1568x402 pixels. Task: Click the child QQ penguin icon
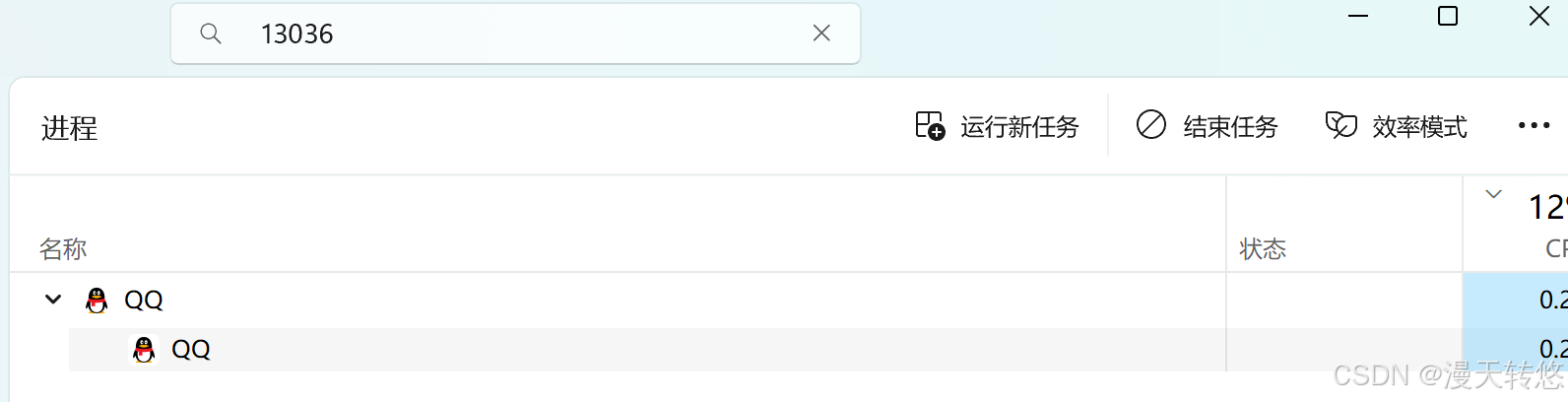144,349
